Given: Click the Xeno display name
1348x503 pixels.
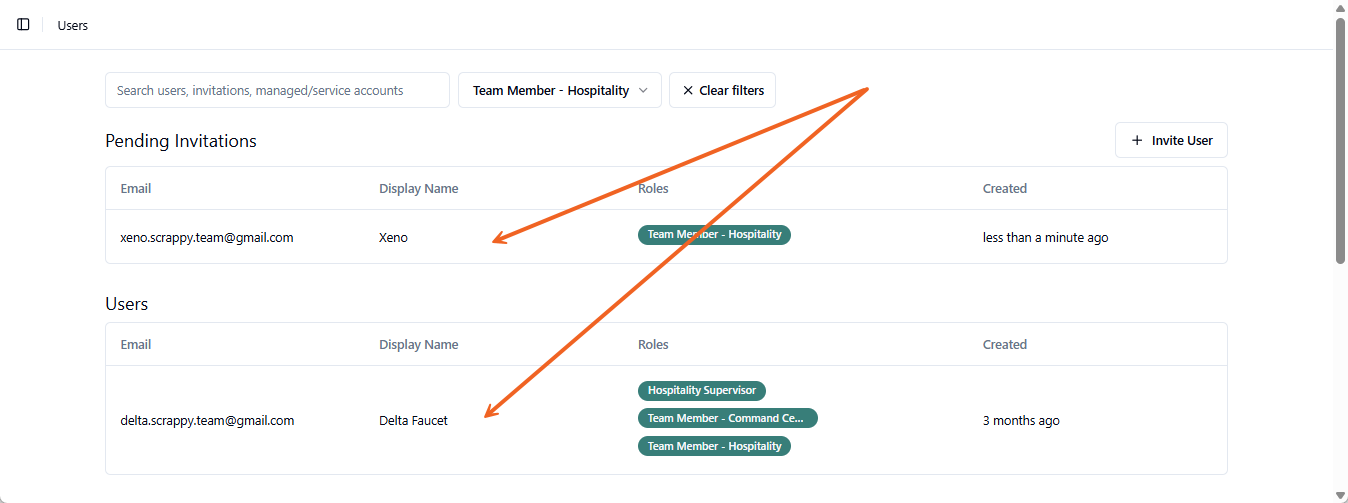Looking at the screenshot, I should click(393, 238).
